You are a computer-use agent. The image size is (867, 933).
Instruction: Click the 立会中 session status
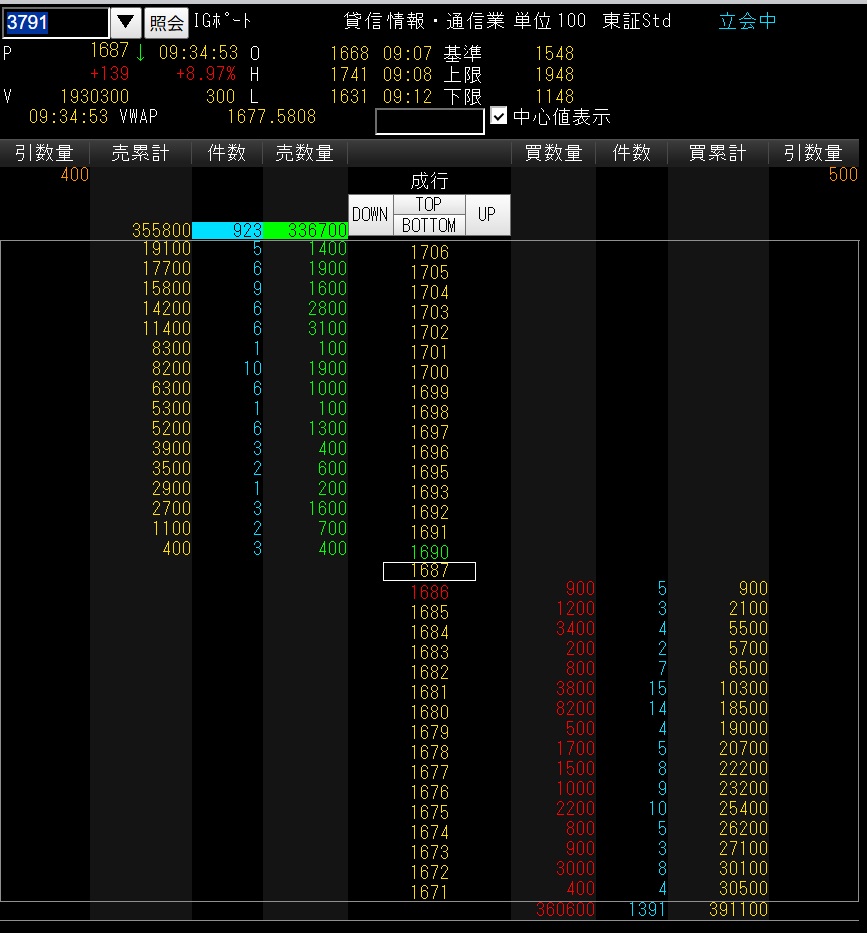(747, 21)
